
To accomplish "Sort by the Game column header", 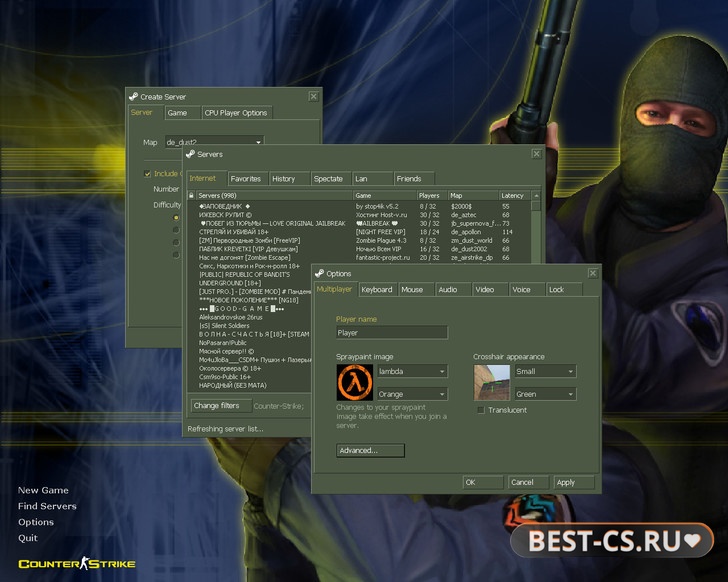I will (x=384, y=195).
